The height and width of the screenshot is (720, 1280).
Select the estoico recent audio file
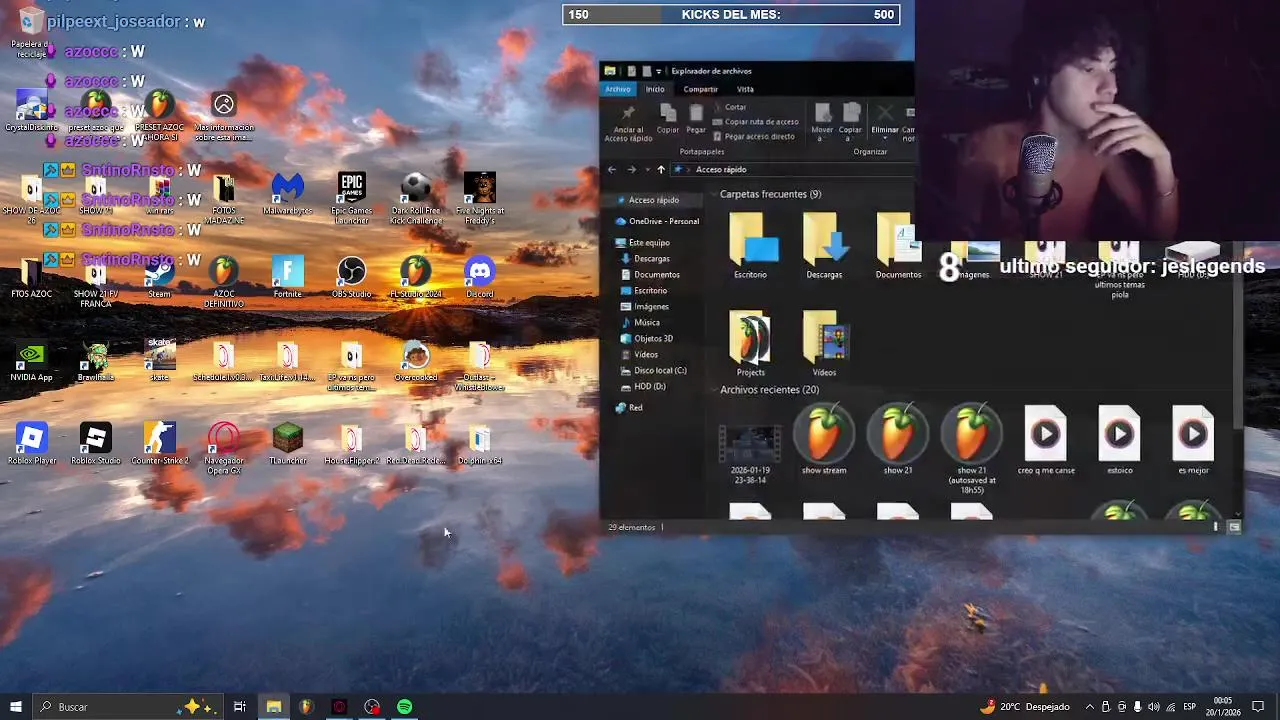coord(1119,441)
